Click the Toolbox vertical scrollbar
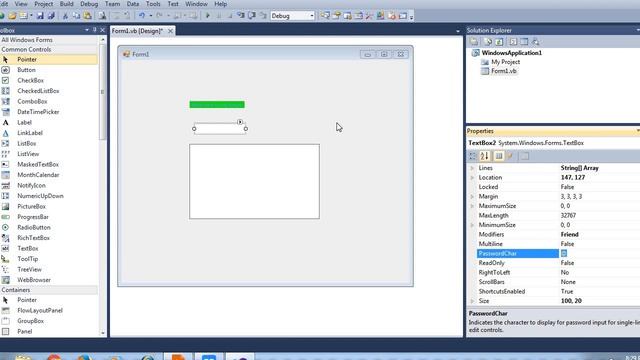Image resolution: width=640 pixels, height=360 pixels. pos(103,92)
